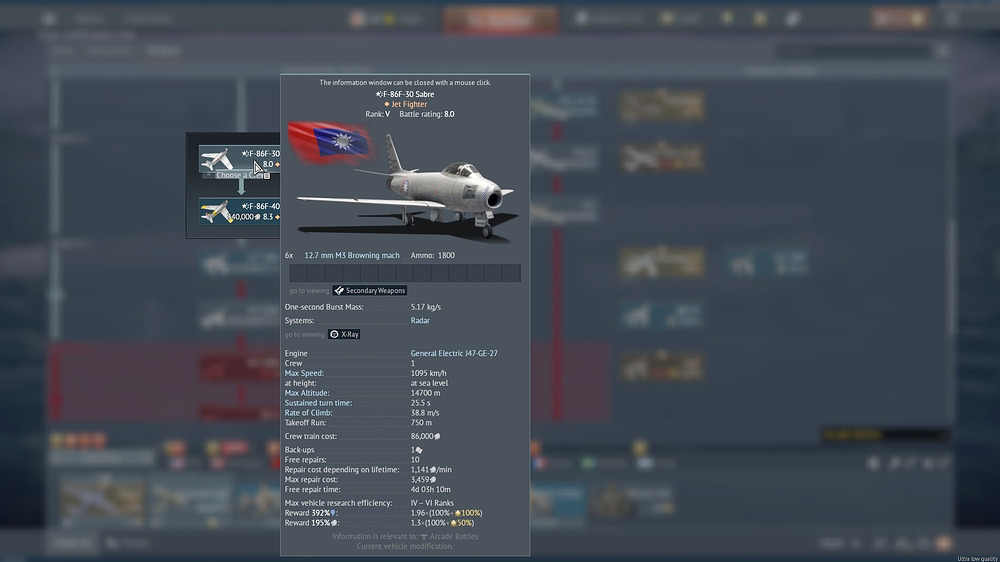Click the X-Ray view button
The image size is (1000, 562).
[x=344, y=334]
